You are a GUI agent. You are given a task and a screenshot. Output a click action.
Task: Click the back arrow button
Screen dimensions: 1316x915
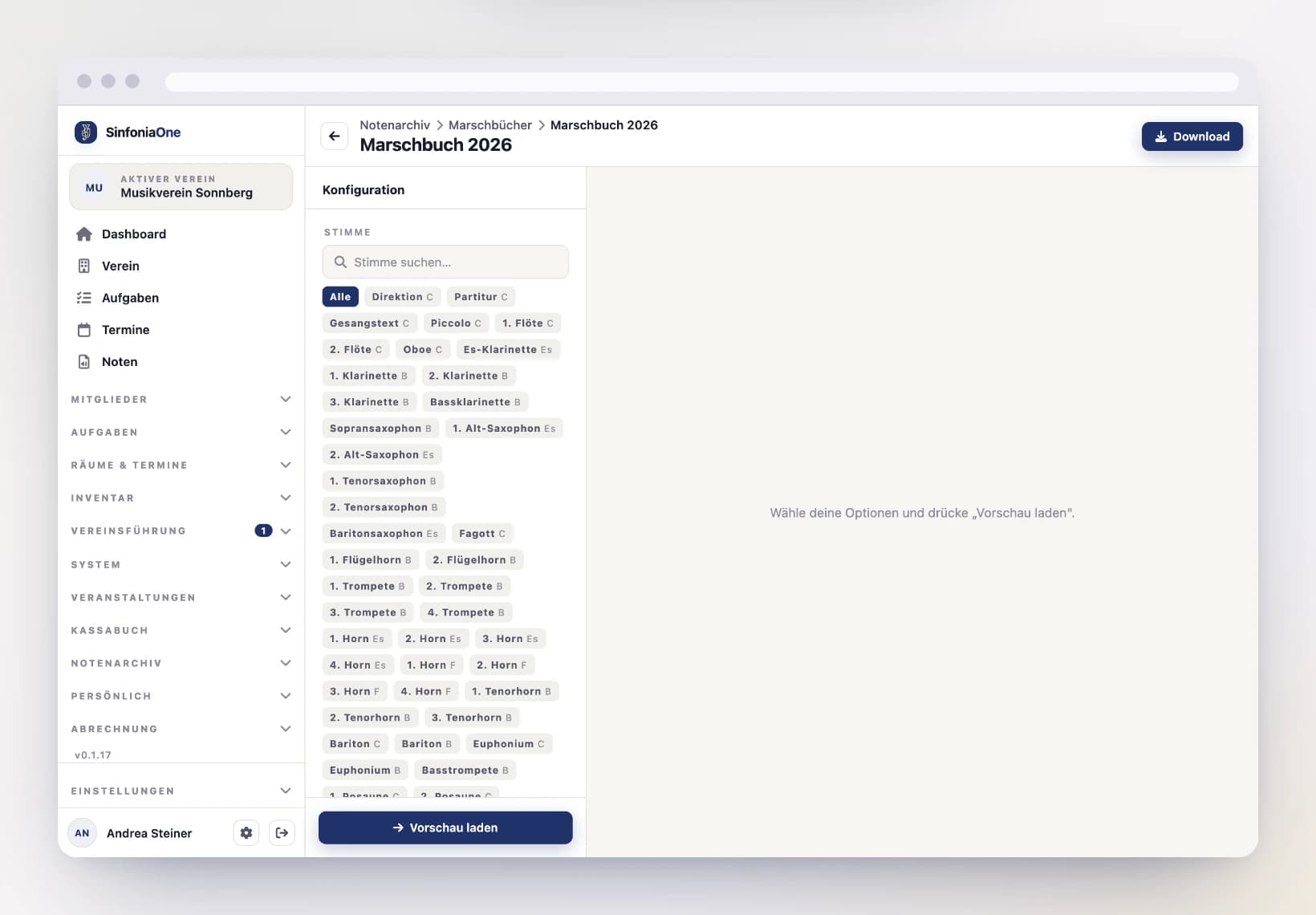point(335,136)
